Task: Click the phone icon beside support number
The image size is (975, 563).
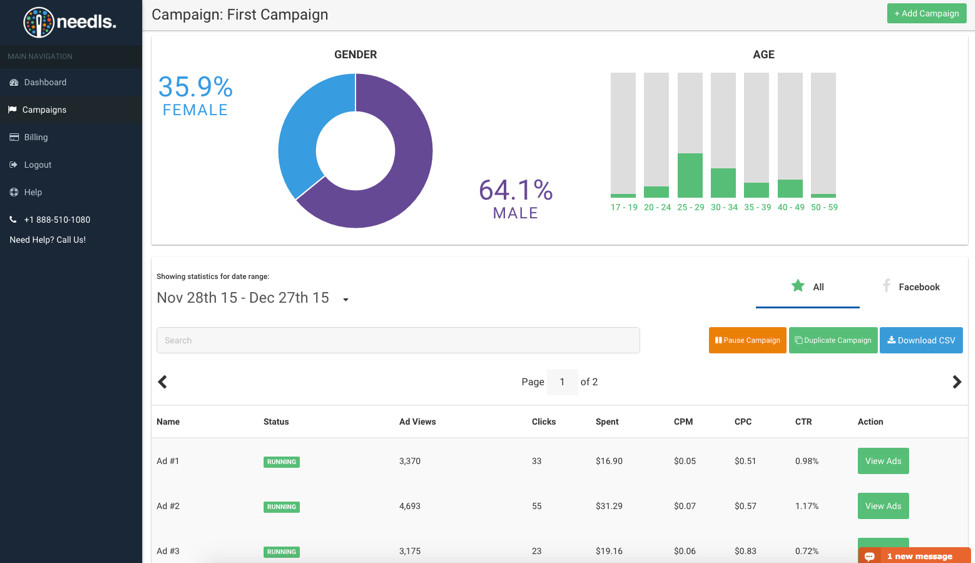Action: (13, 220)
